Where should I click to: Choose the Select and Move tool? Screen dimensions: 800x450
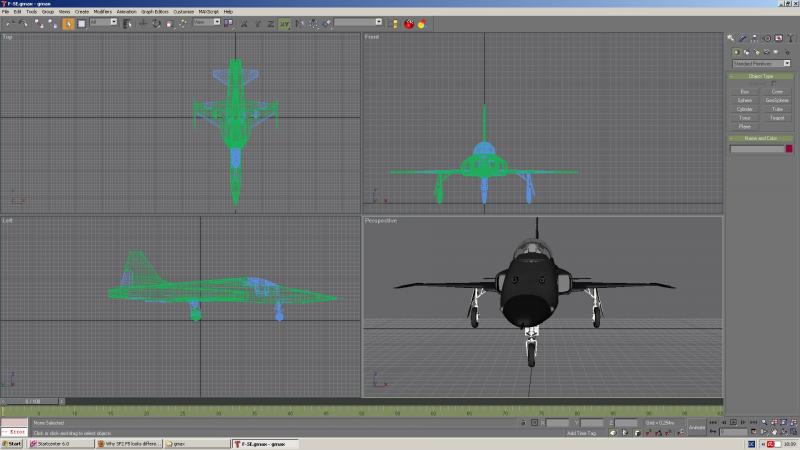pos(143,23)
